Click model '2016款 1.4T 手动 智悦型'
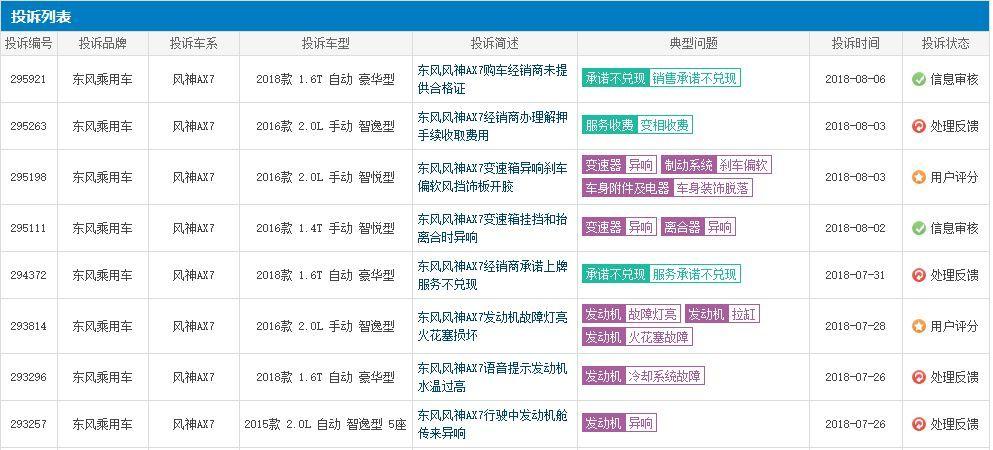The height and width of the screenshot is (450, 993). coord(326,228)
